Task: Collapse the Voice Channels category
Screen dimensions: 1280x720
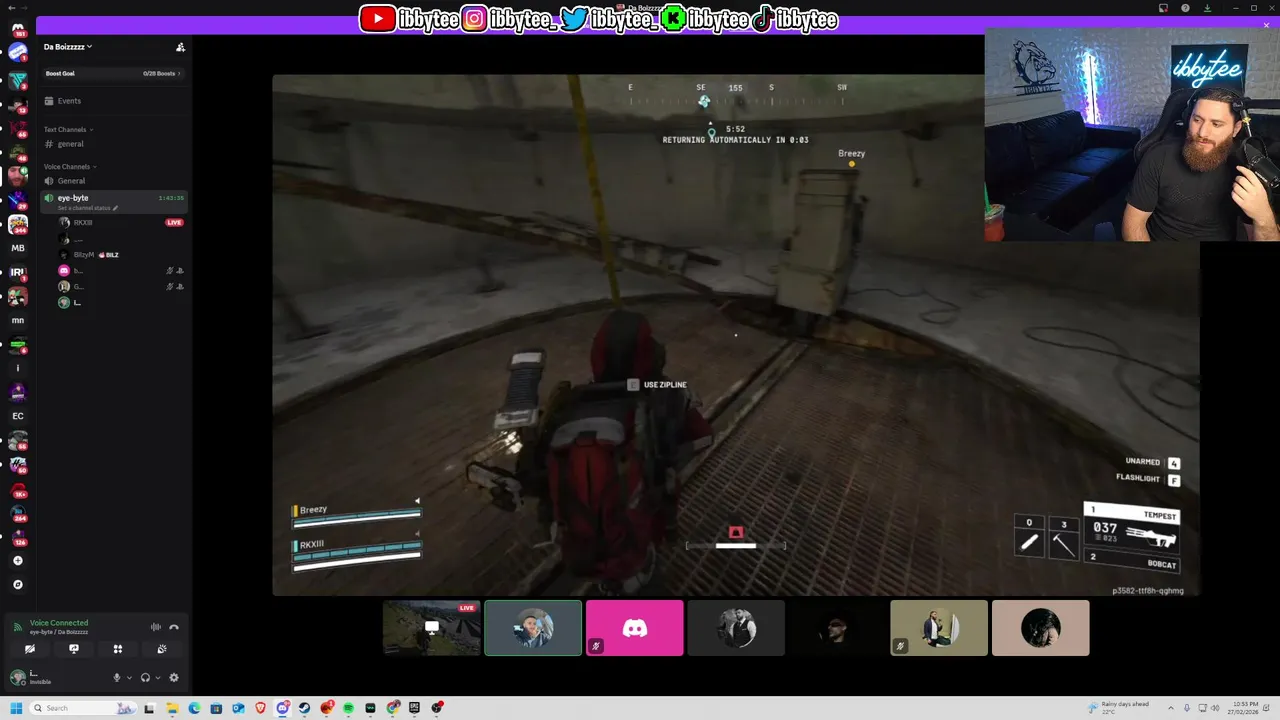Action: [x=70, y=166]
